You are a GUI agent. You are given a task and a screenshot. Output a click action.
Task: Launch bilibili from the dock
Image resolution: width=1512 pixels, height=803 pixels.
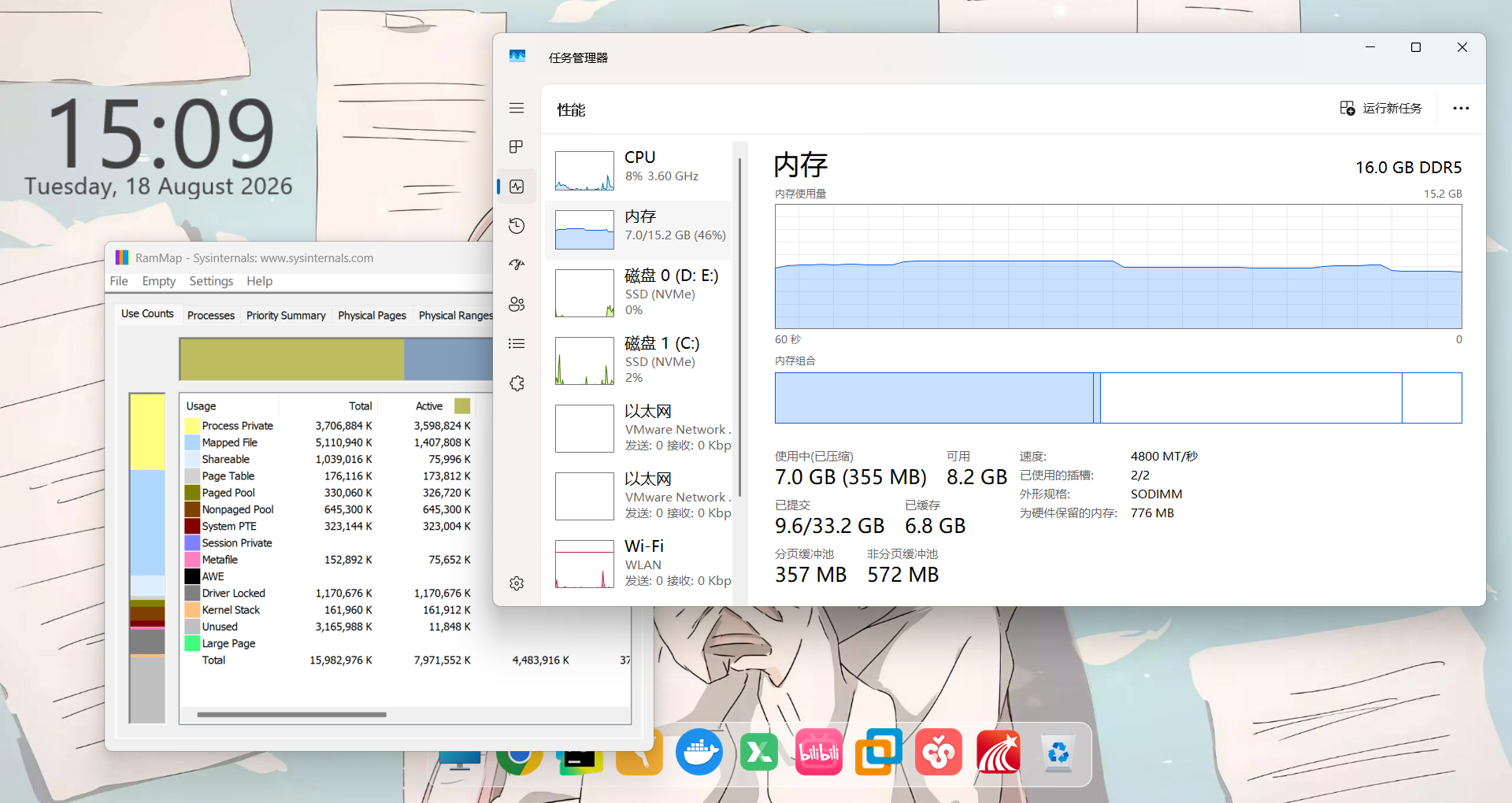tap(819, 753)
